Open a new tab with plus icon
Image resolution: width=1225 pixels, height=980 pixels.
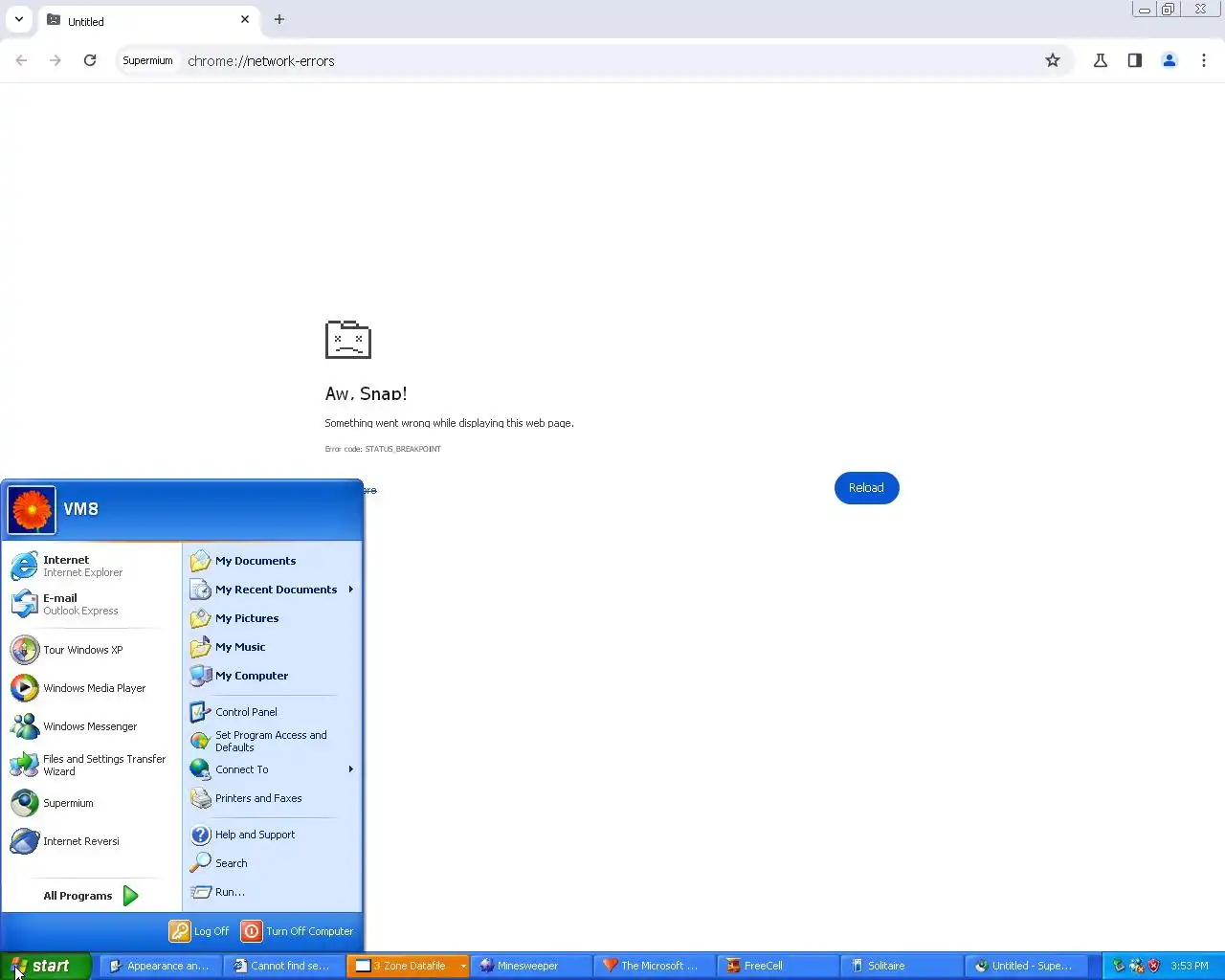coord(279,19)
